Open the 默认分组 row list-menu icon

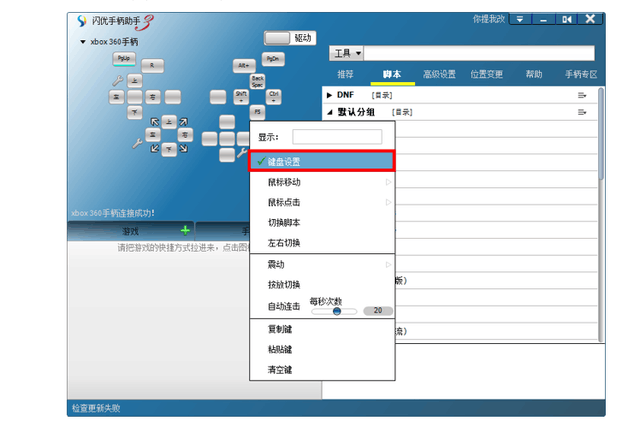point(582,112)
